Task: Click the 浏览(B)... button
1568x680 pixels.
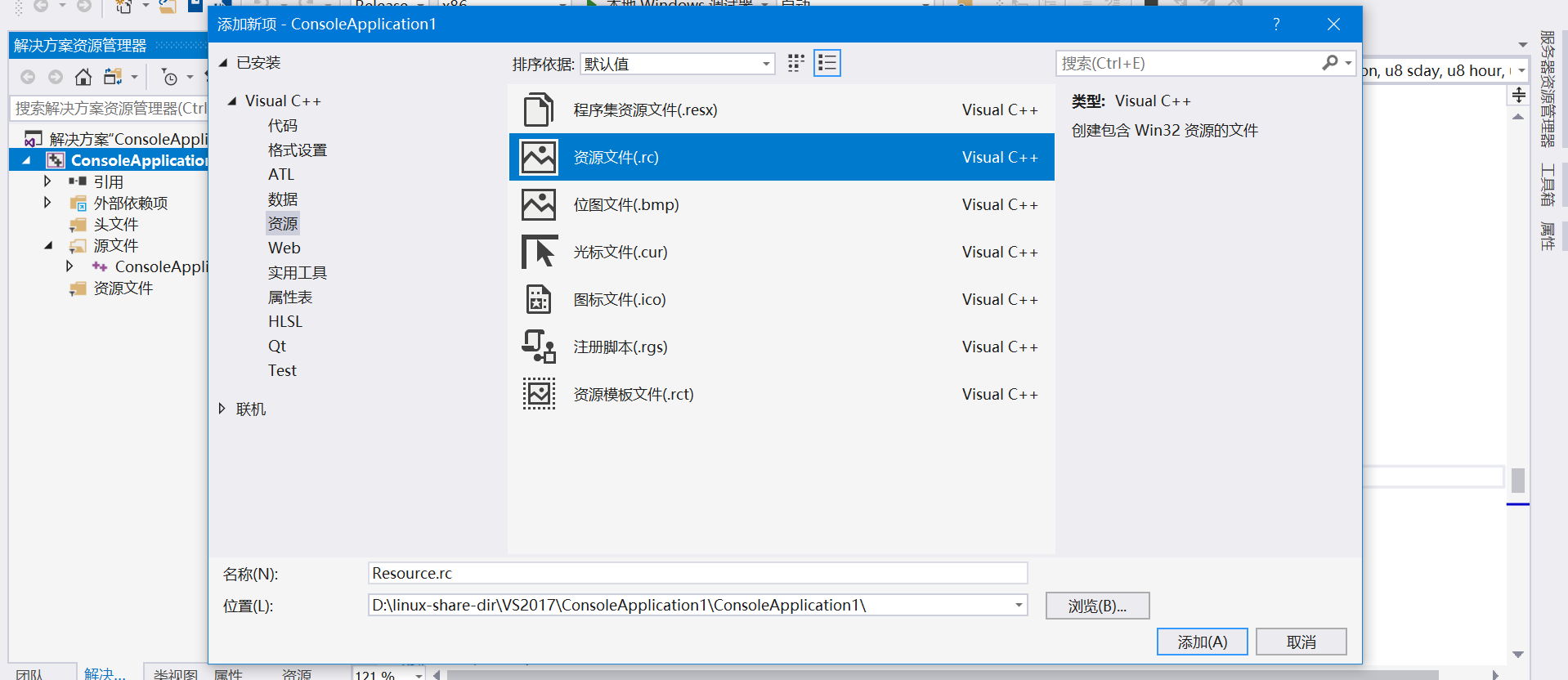Action: (x=1097, y=606)
